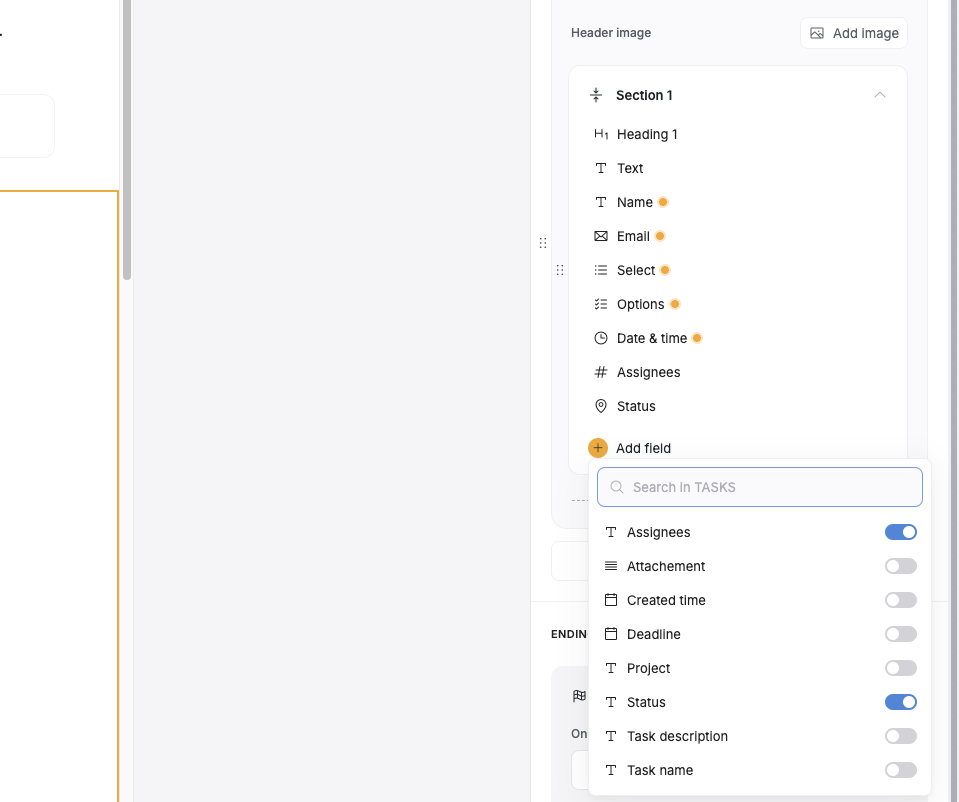Image resolution: width=959 pixels, height=802 pixels.
Task: Click the clock icon for Date & time
Action: pyautogui.click(x=601, y=338)
